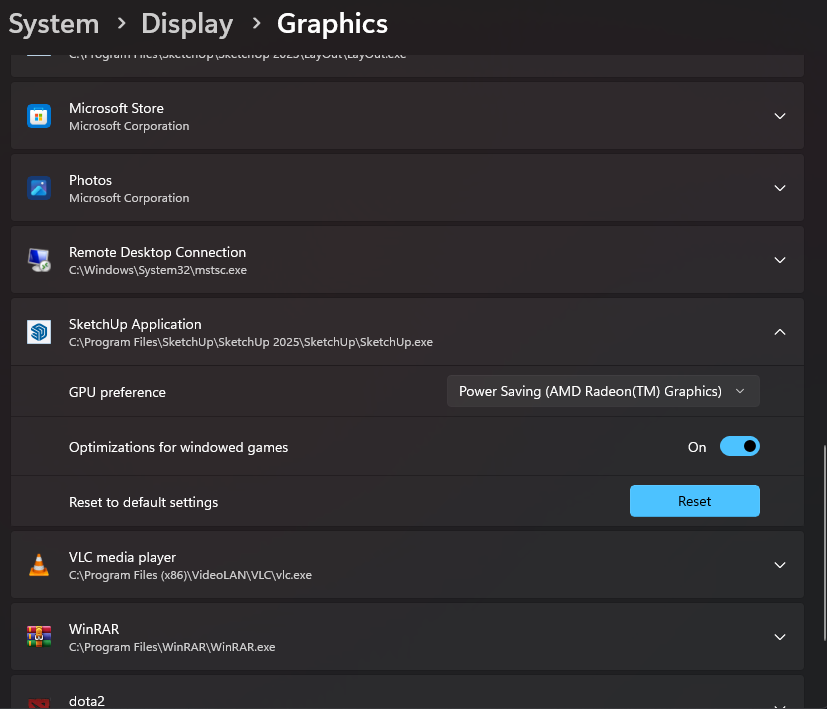Click the dota2 entry name

[x=86, y=701]
